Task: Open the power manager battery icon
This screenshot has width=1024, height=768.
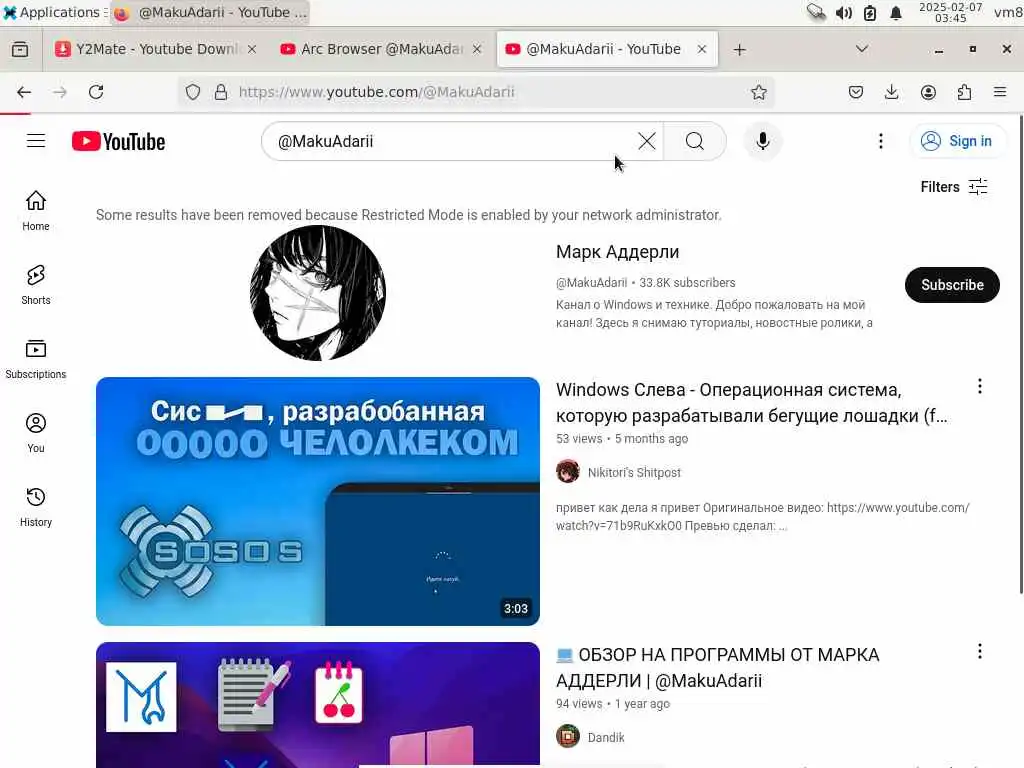Action: point(870,12)
